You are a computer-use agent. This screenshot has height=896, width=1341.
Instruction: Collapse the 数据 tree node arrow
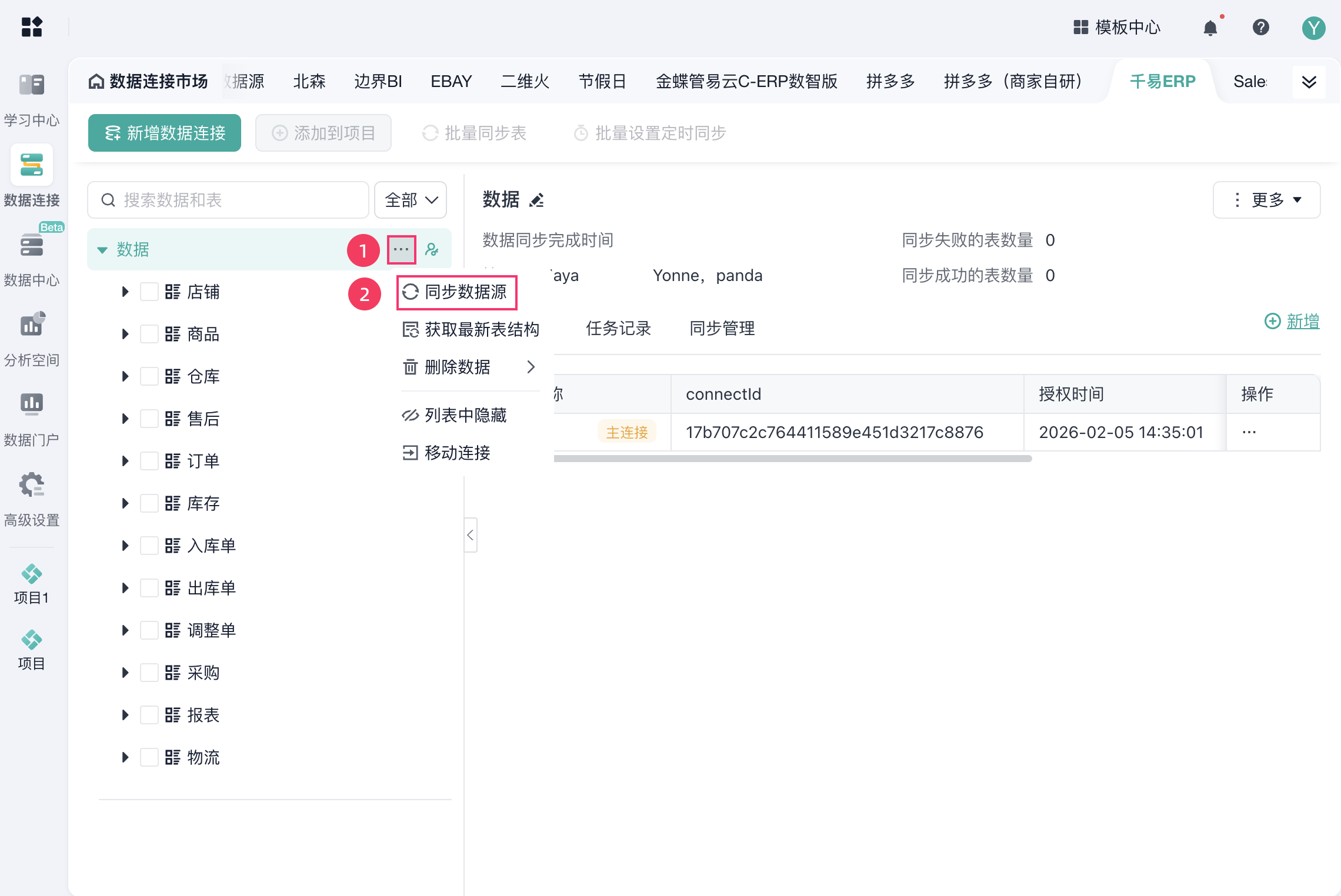coord(102,250)
